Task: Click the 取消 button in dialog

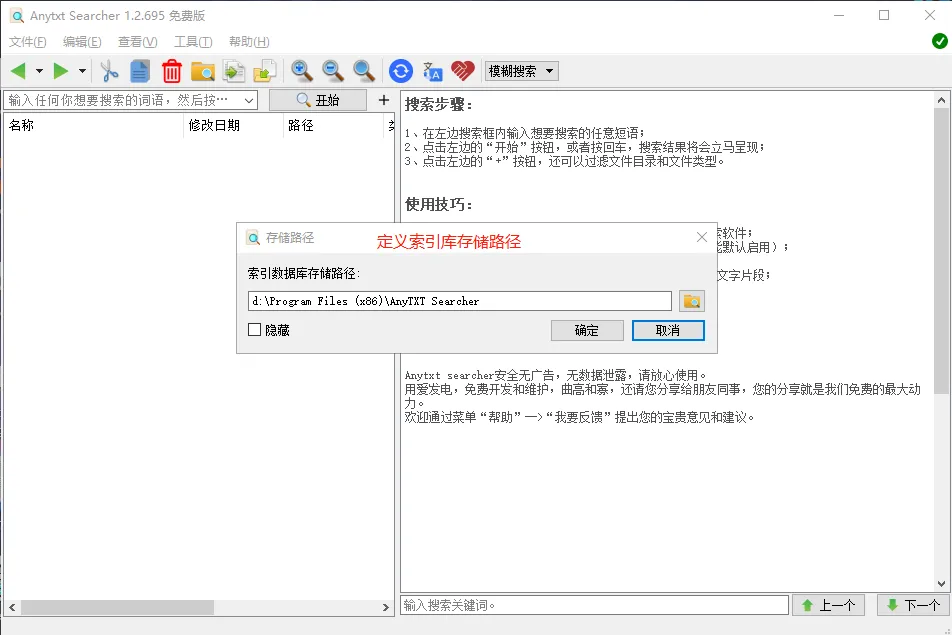Action: pos(668,330)
